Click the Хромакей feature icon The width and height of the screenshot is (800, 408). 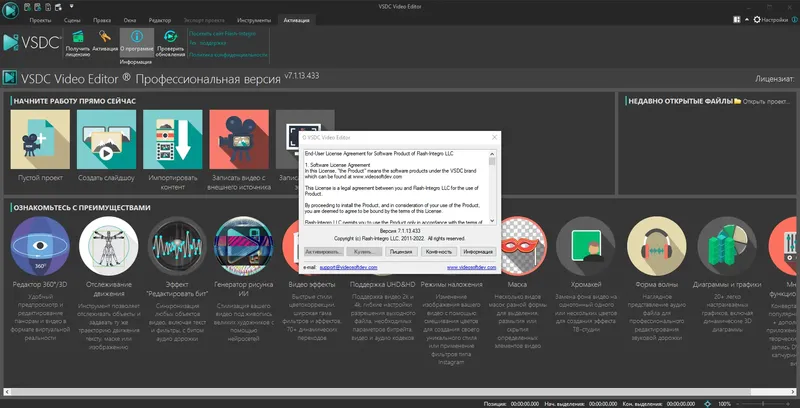(x=586, y=246)
